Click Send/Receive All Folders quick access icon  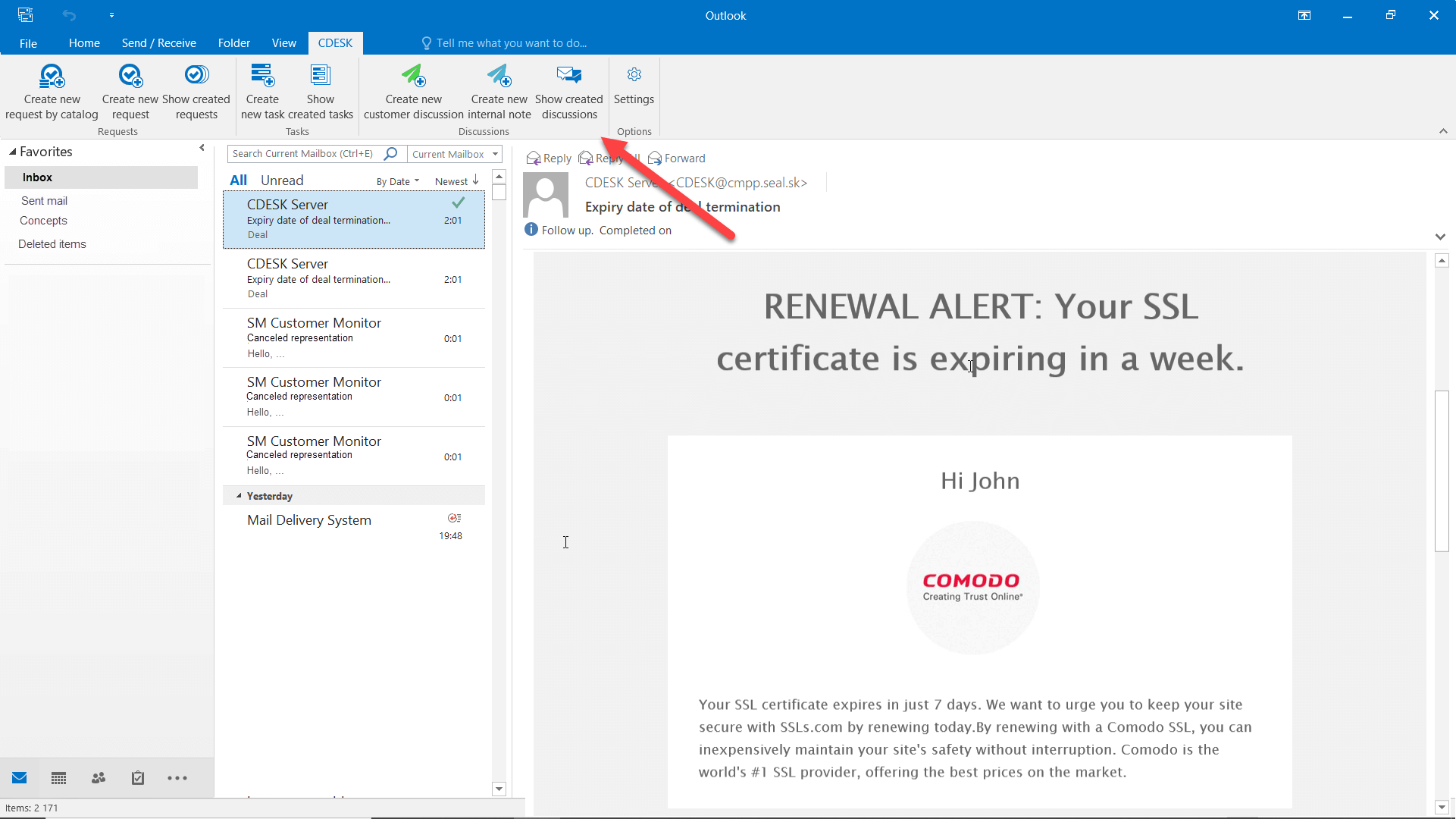click(x=26, y=15)
